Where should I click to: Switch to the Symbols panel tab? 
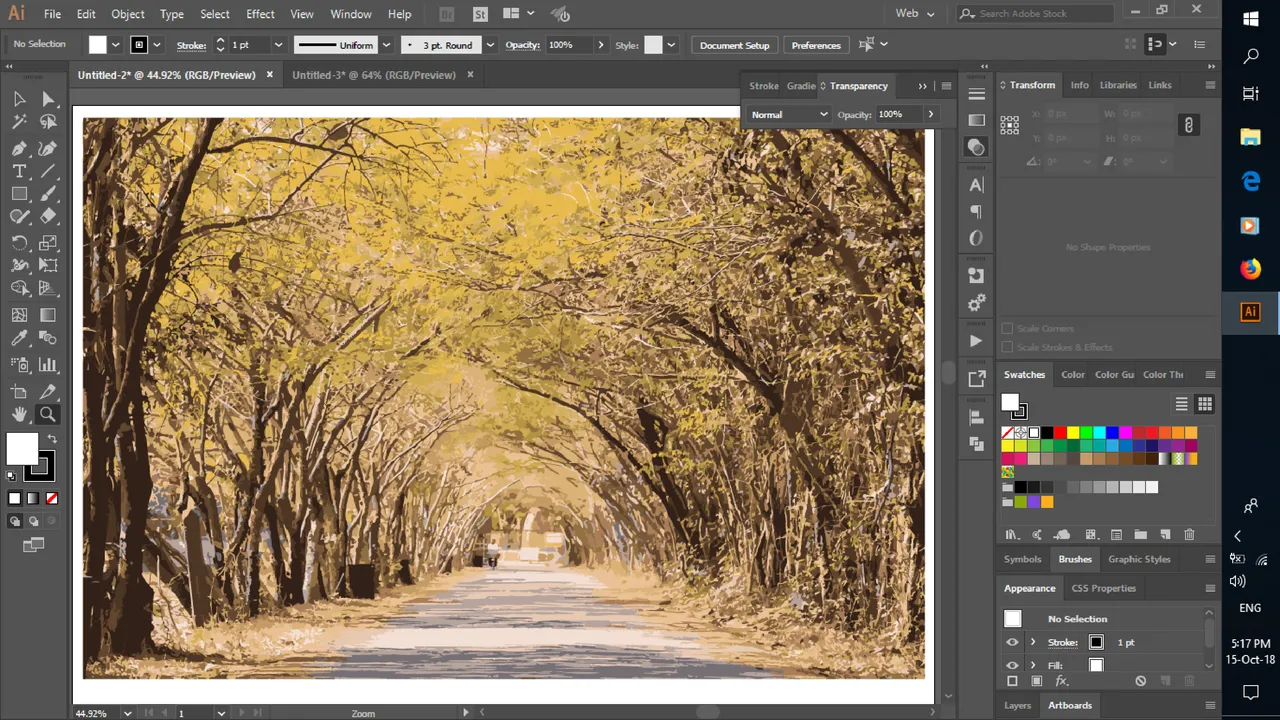pos(1022,559)
